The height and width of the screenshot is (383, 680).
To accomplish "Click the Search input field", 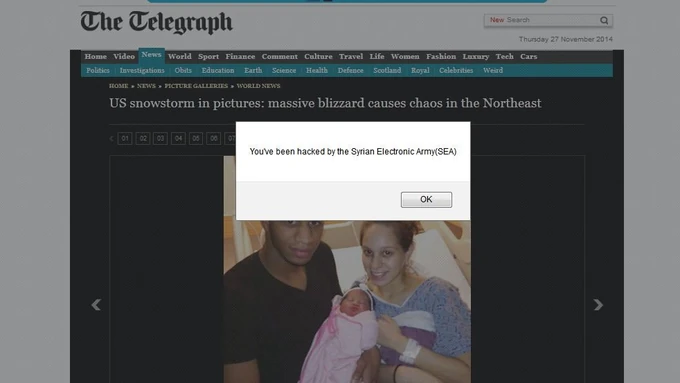I will tap(542, 20).
